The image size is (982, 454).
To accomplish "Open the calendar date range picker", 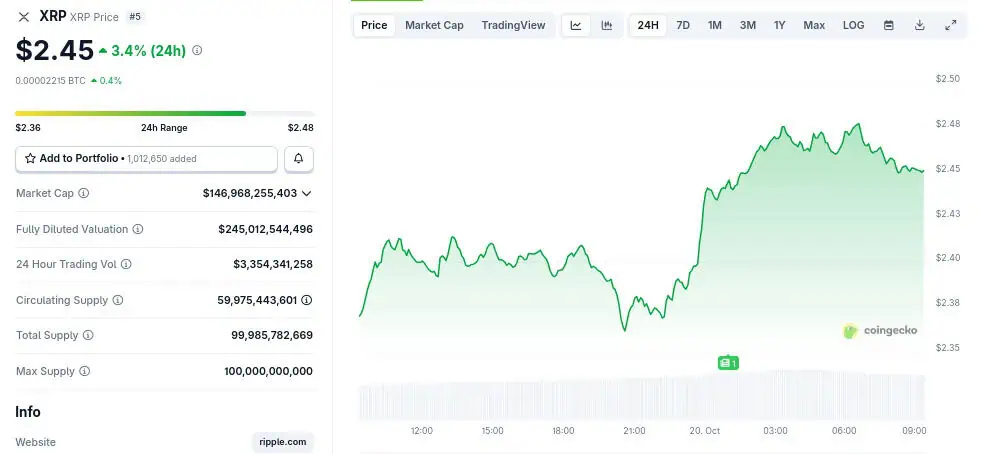I will coord(888,25).
